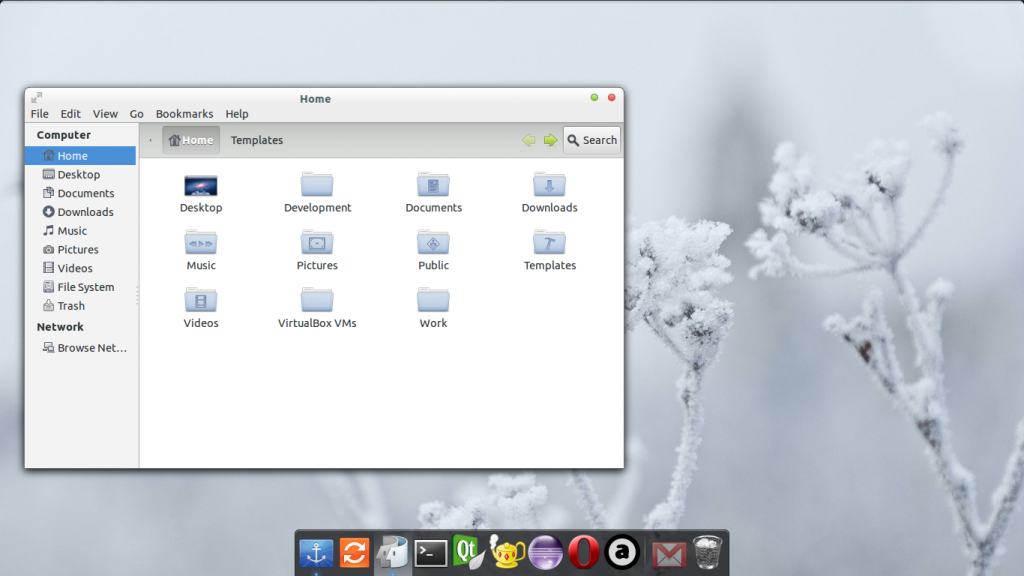Click the orange sync/update icon in the dock
Viewport: 1024px width, 576px height.
tap(354, 552)
